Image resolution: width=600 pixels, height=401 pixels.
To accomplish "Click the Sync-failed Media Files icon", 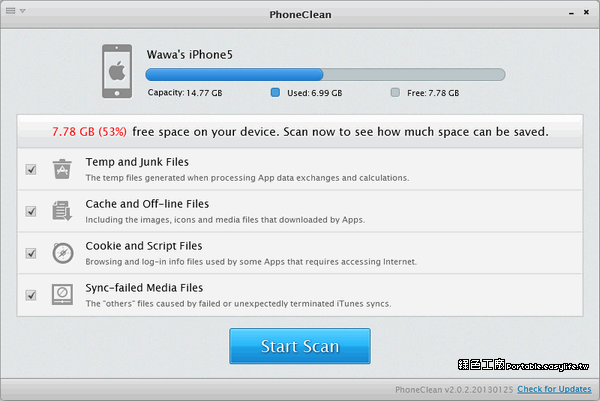I will (x=62, y=294).
